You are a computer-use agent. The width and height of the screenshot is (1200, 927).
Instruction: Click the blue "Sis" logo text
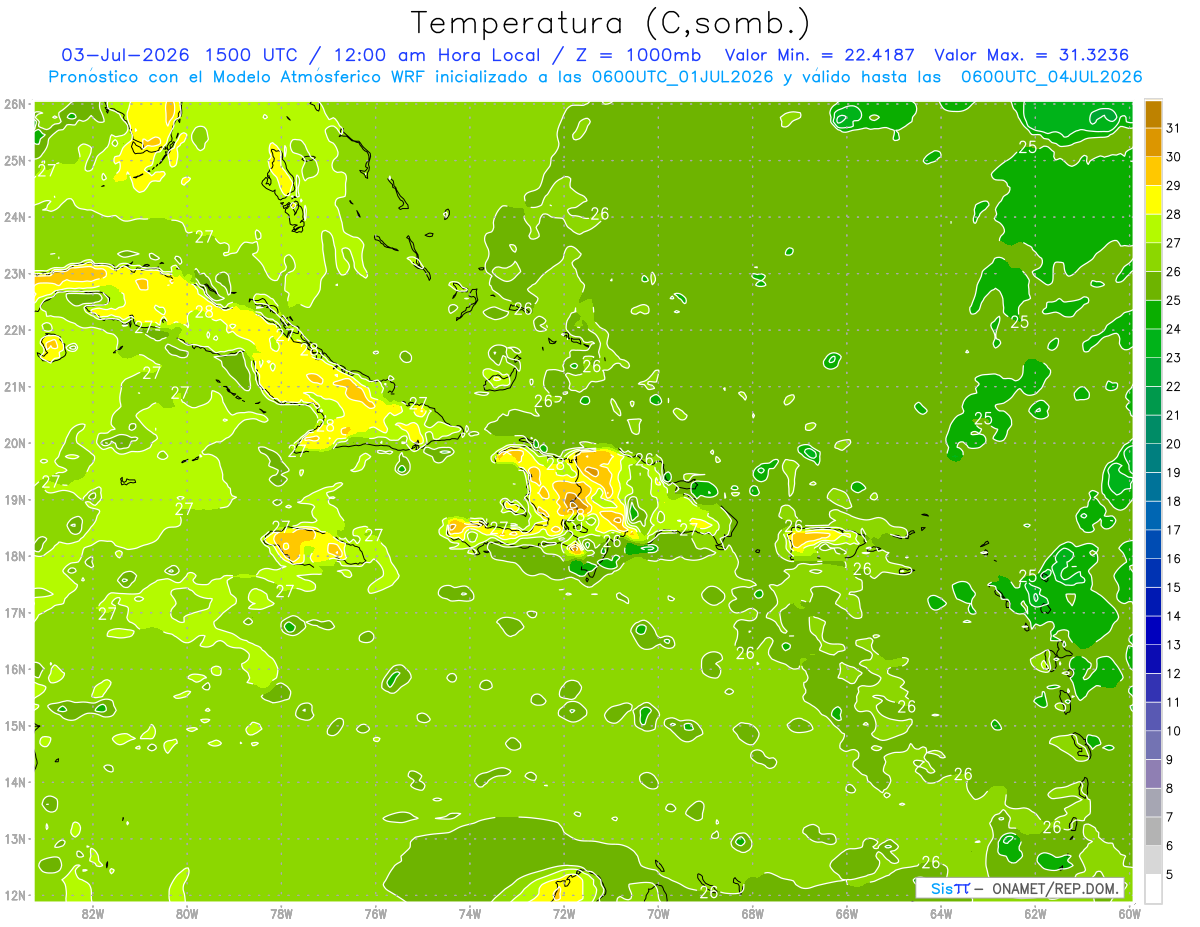(942, 888)
